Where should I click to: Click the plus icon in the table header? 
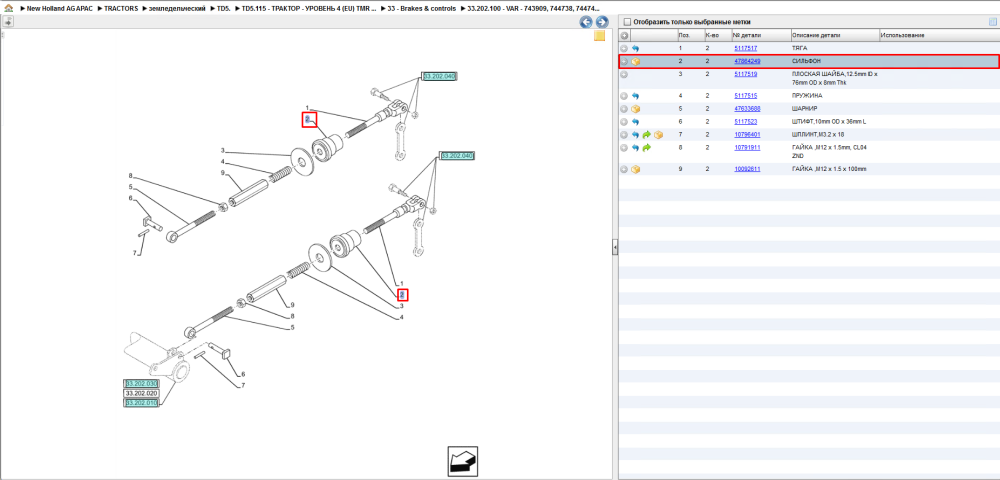coord(624,36)
